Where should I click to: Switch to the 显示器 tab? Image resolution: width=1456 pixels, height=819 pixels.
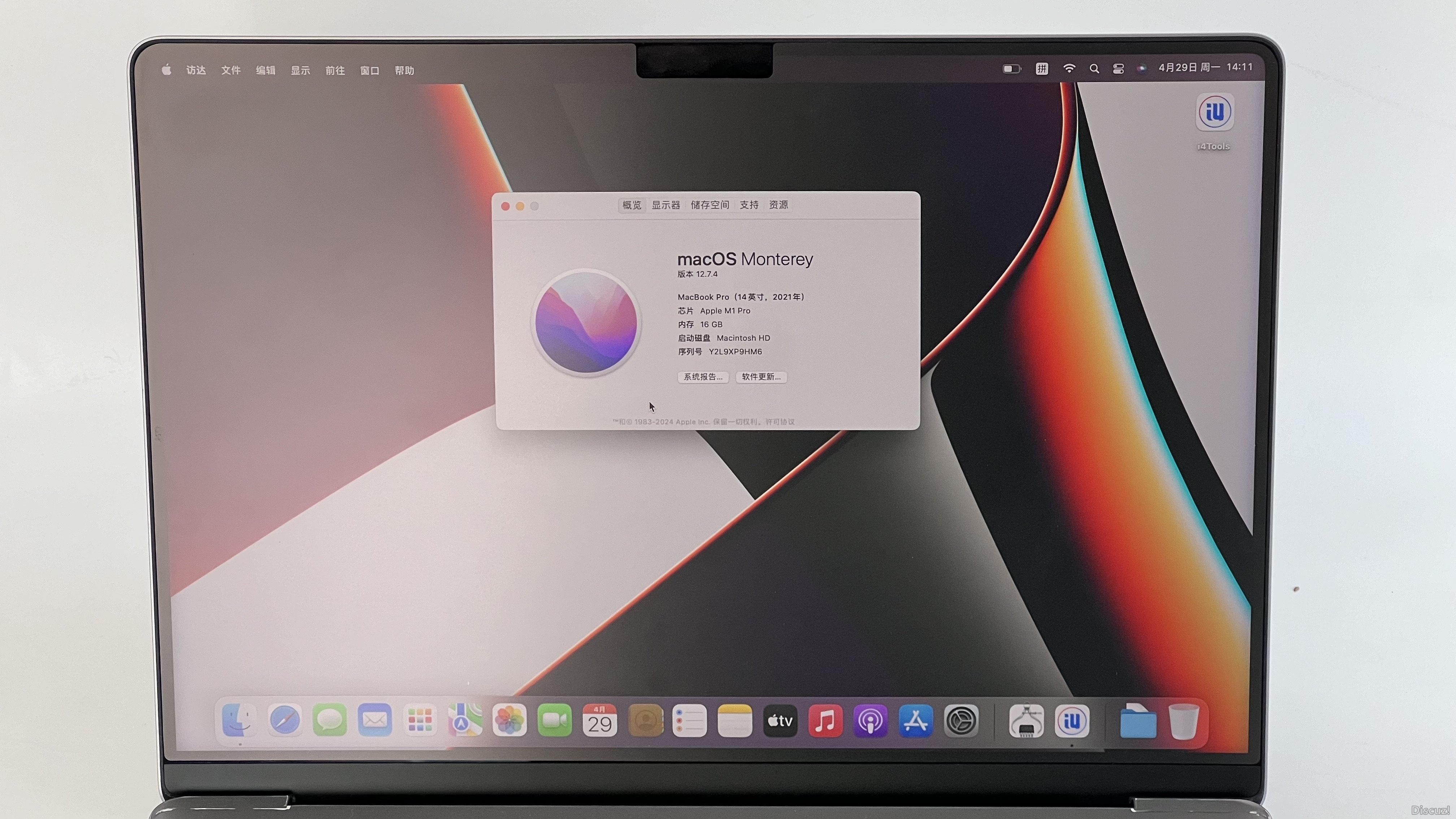click(666, 205)
